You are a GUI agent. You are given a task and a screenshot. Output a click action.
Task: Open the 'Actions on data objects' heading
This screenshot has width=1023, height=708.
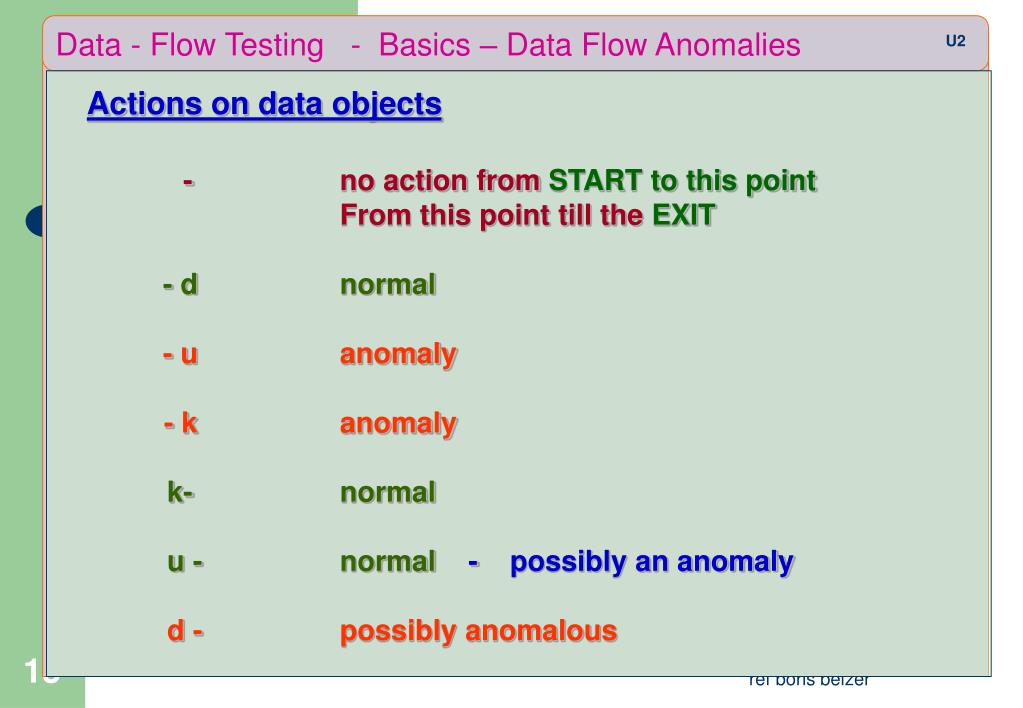pos(265,104)
